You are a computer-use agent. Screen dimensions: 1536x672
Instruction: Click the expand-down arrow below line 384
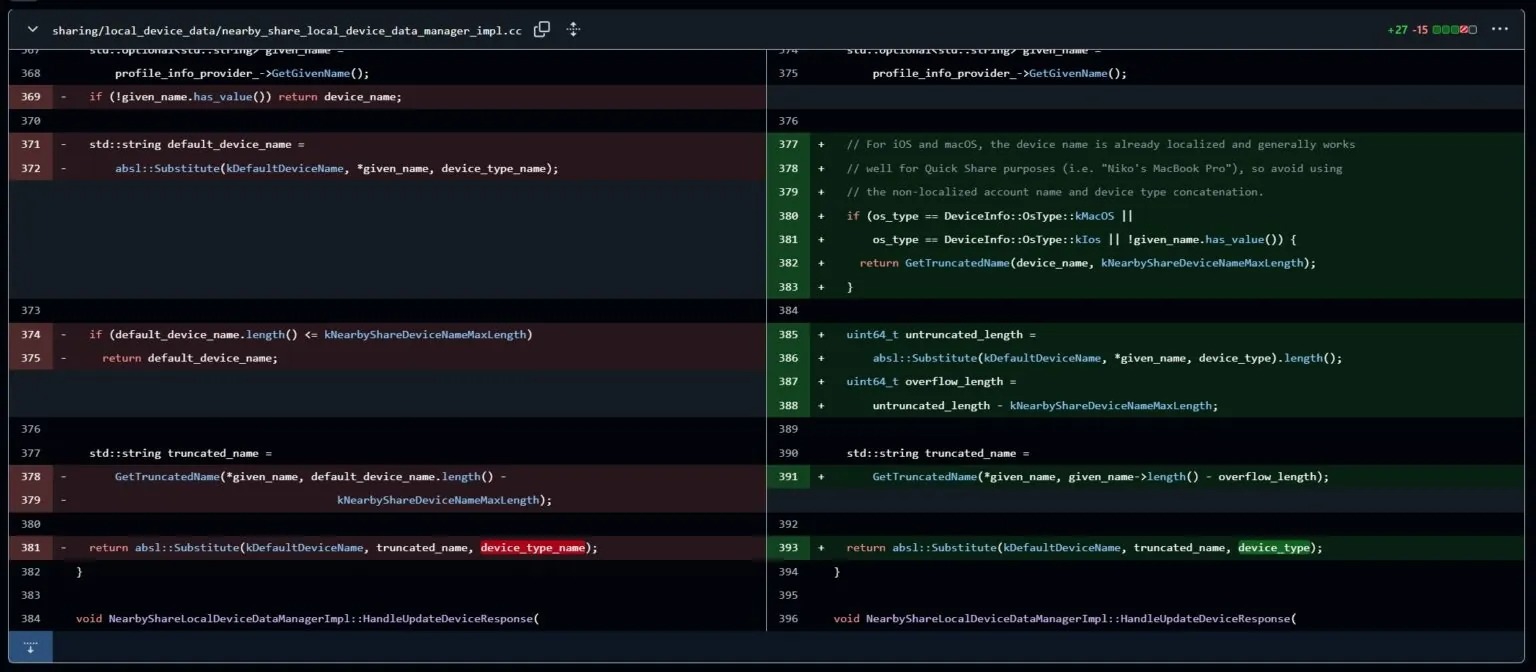30,647
